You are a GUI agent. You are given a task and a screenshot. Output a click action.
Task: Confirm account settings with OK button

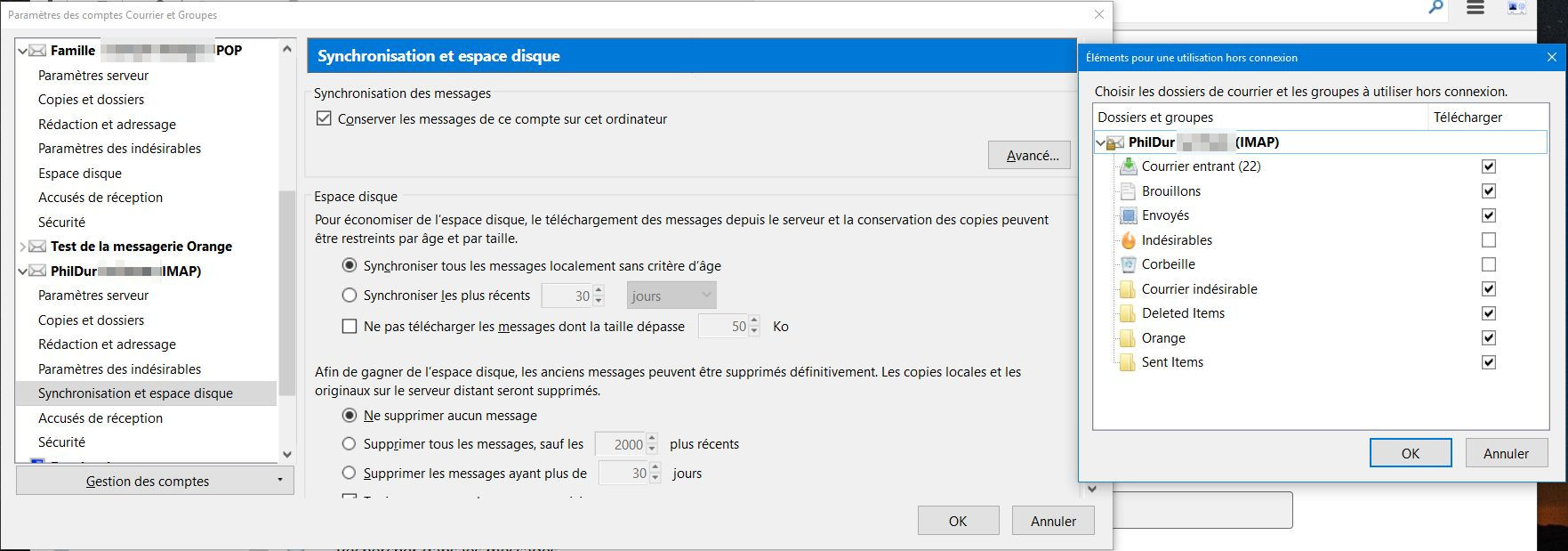(958, 522)
